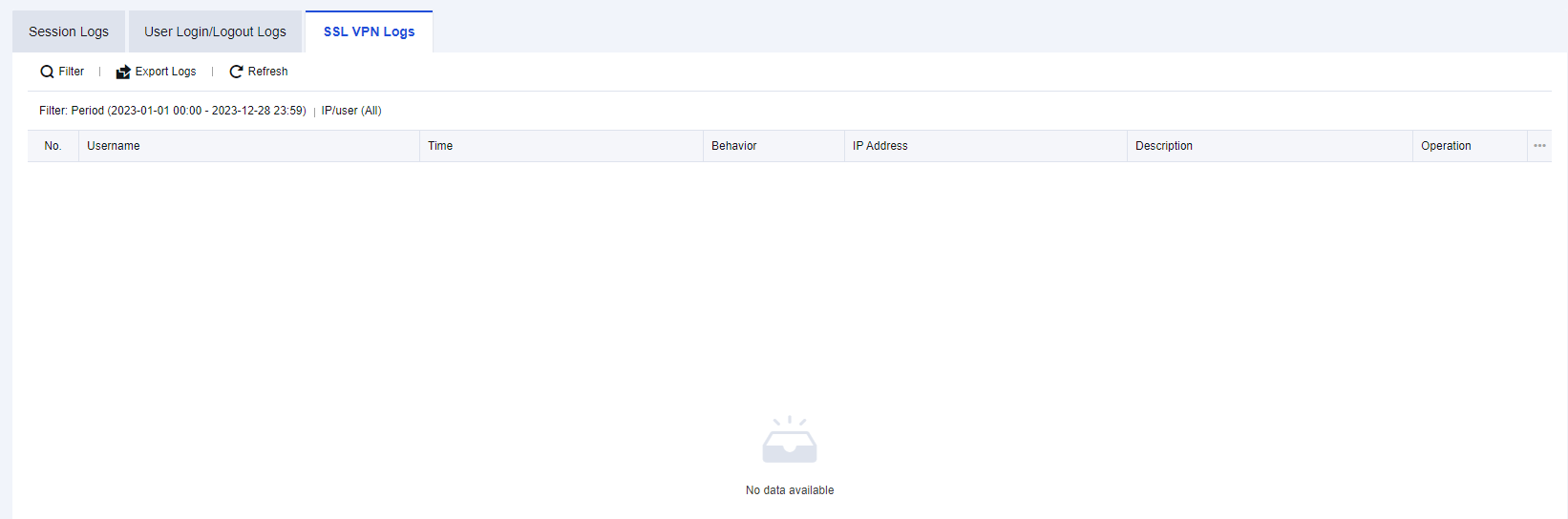Click the Export Logs icon
Image resolution: width=1568 pixels, height=519 pixels.
[x=123, y=72]
